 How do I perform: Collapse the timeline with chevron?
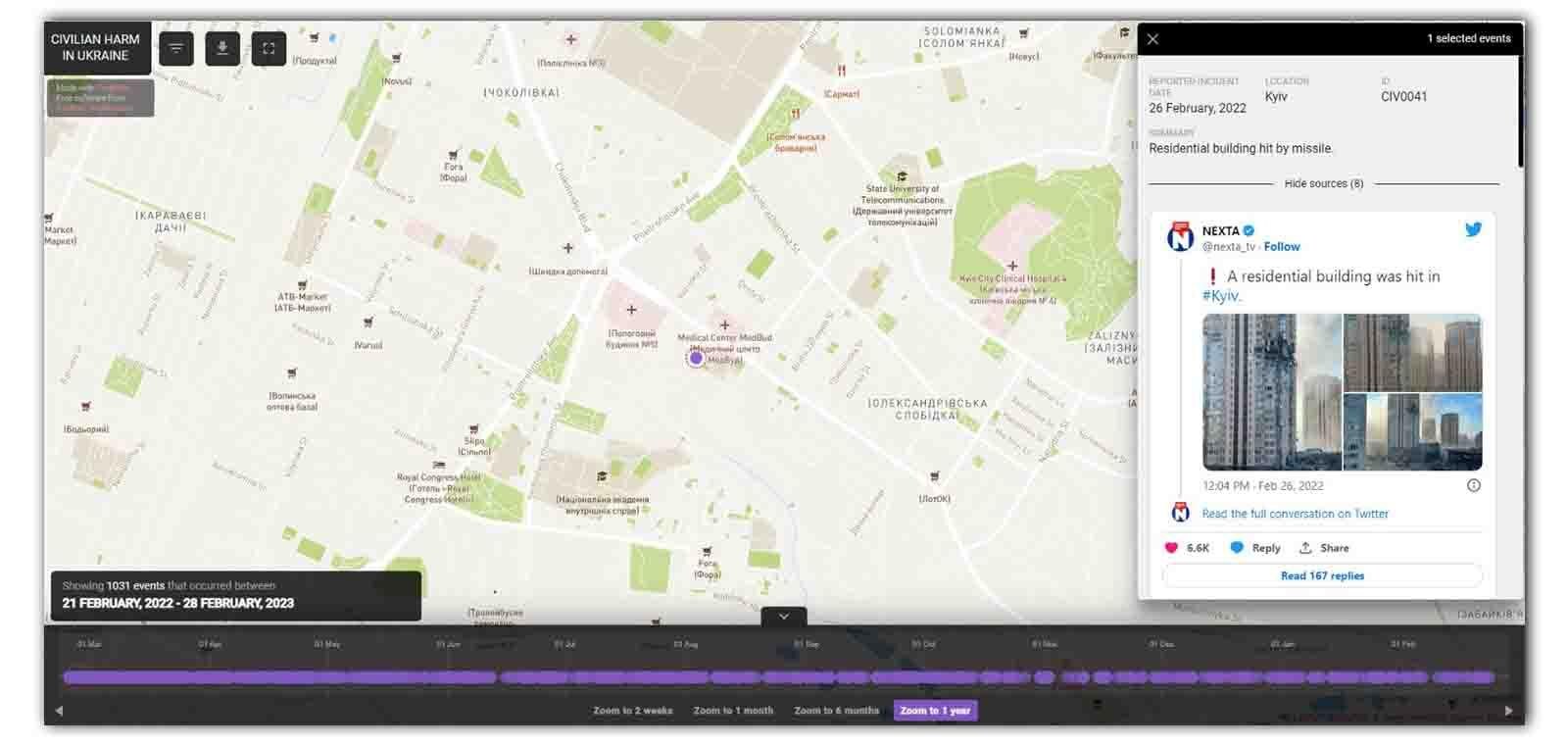(x=783, y=617)
